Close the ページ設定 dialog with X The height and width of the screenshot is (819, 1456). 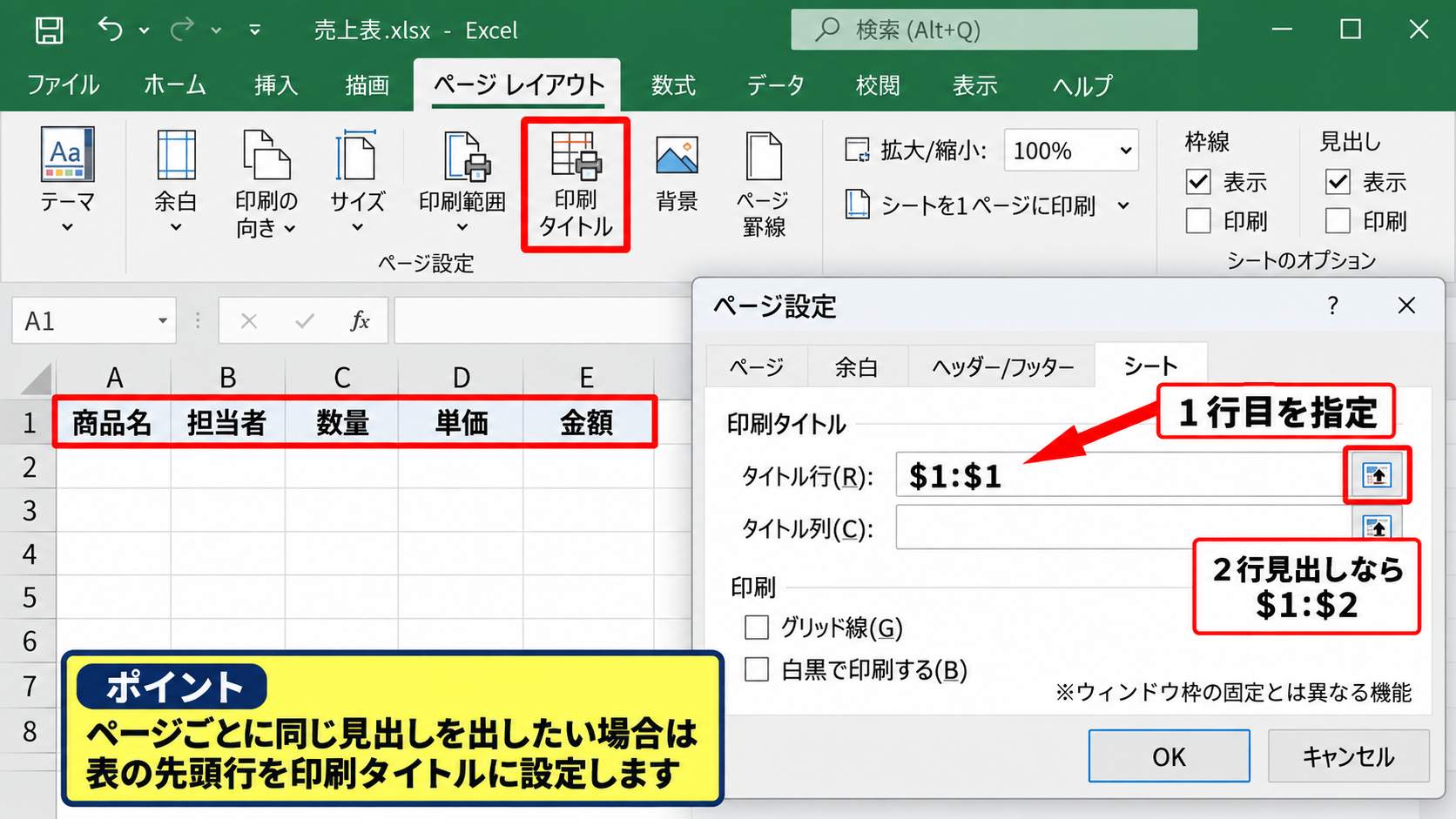click(1406, 305)
